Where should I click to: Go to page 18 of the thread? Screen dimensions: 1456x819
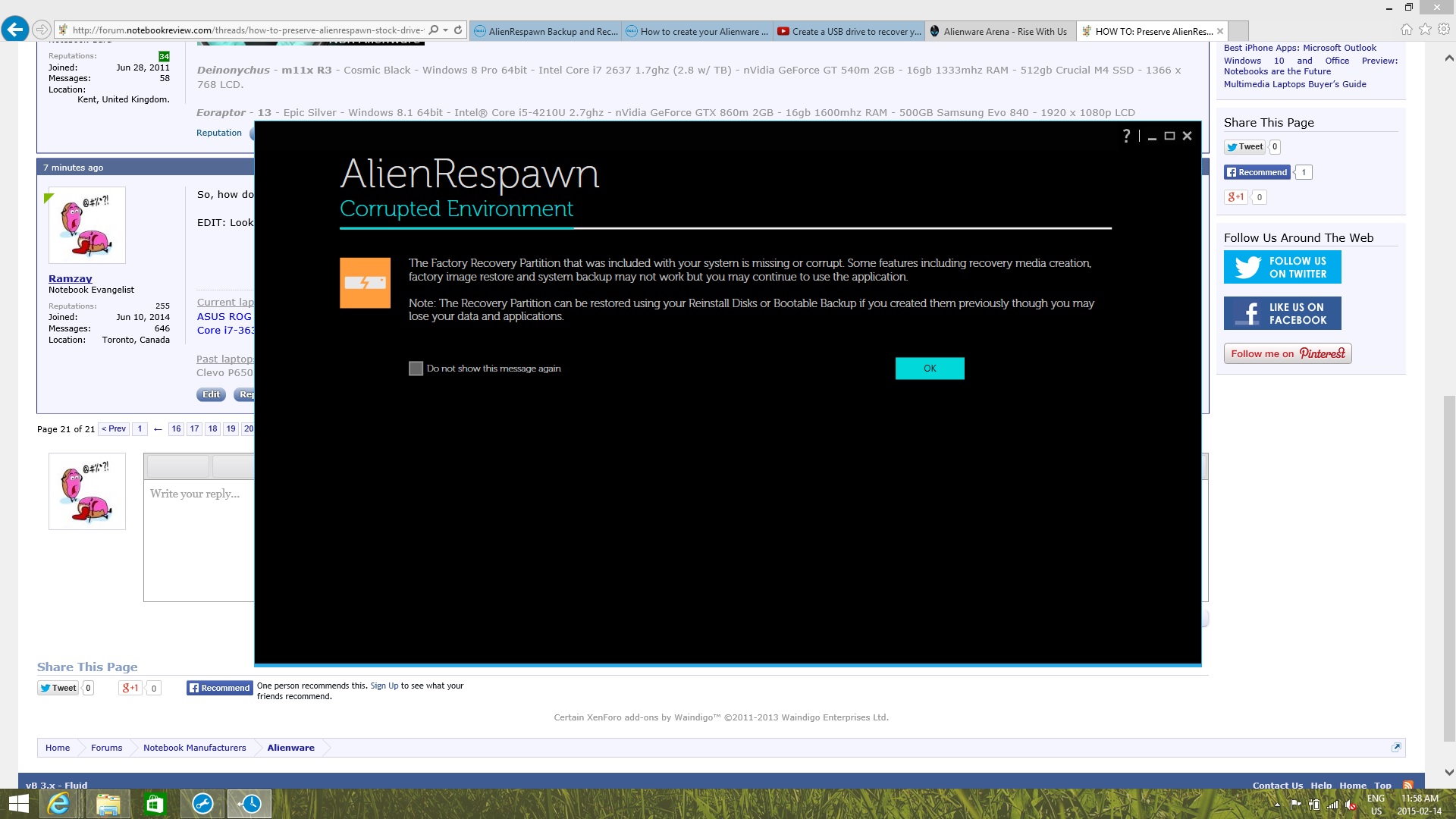212,429
